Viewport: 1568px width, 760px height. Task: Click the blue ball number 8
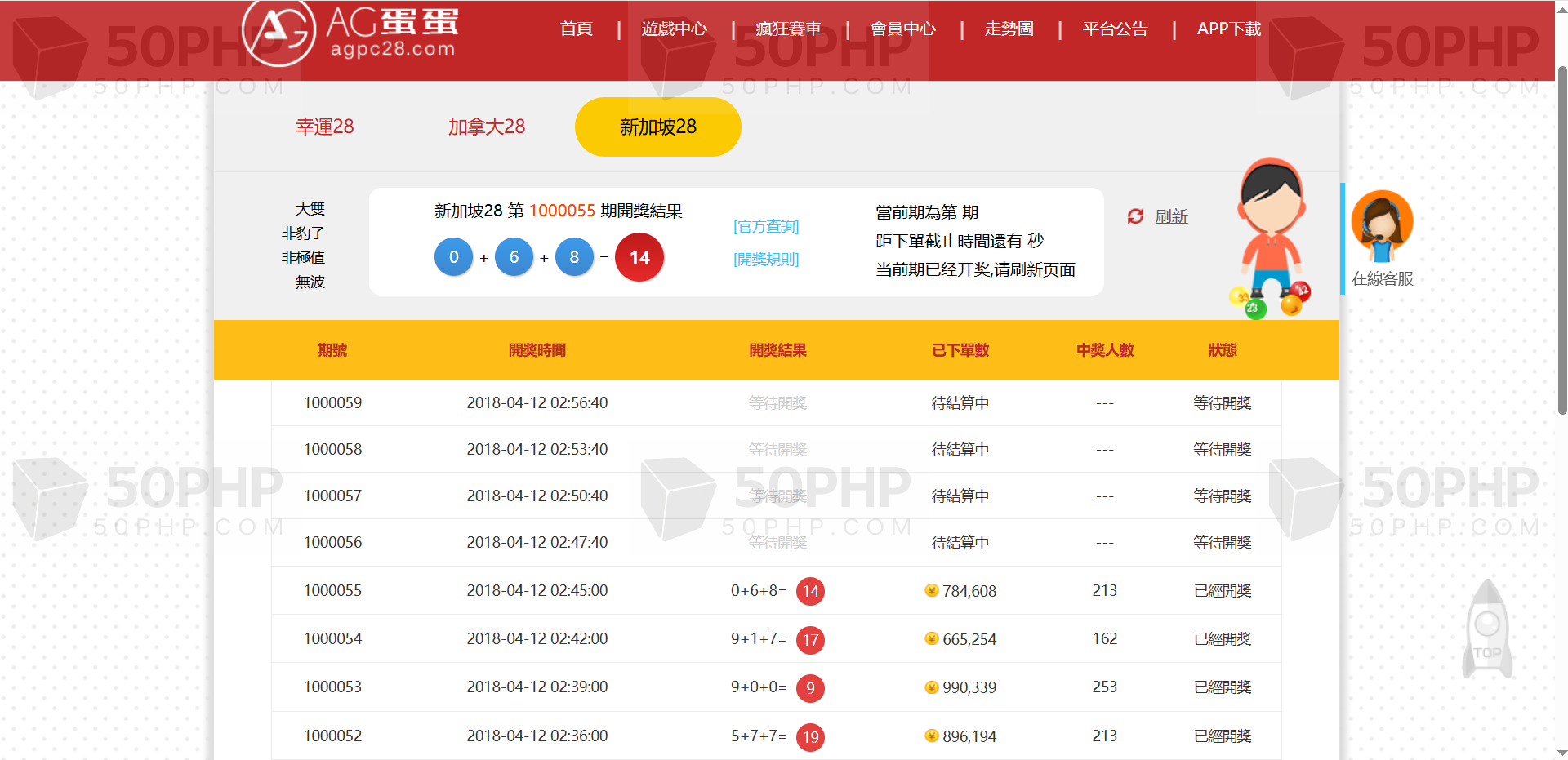tap(574, 258)
